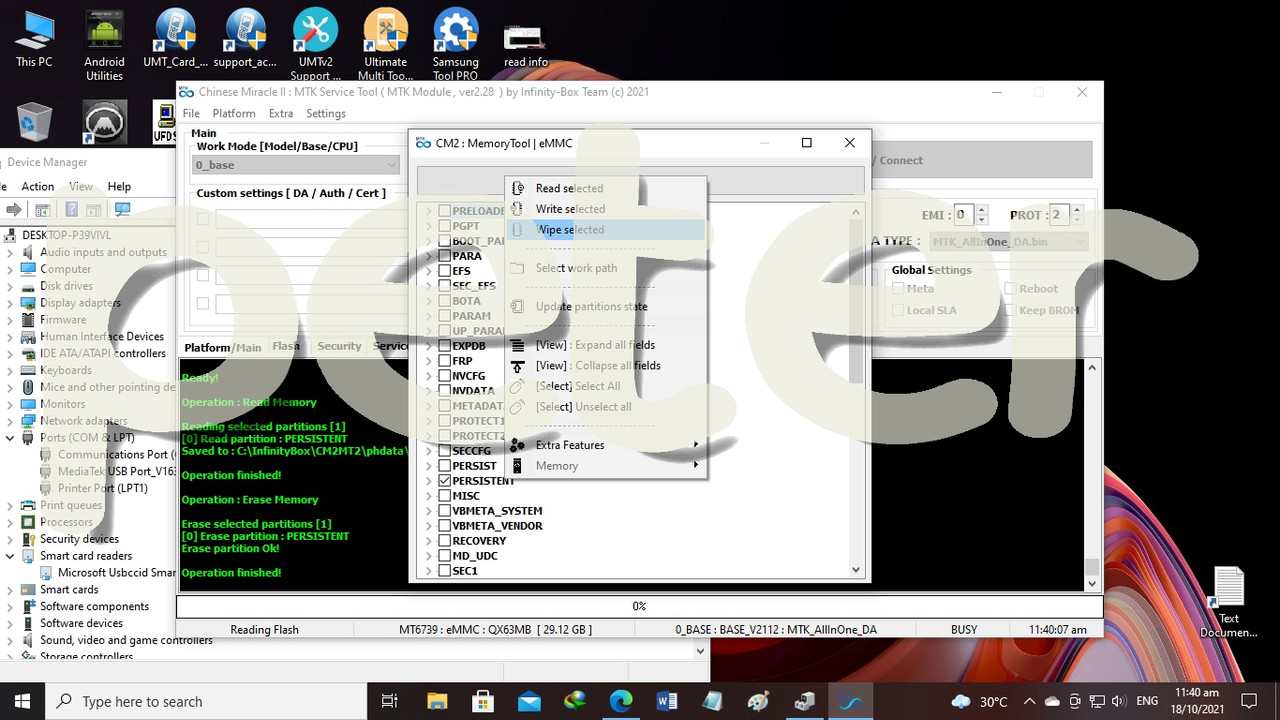Open Extra Features submenu

pos(606,445)
